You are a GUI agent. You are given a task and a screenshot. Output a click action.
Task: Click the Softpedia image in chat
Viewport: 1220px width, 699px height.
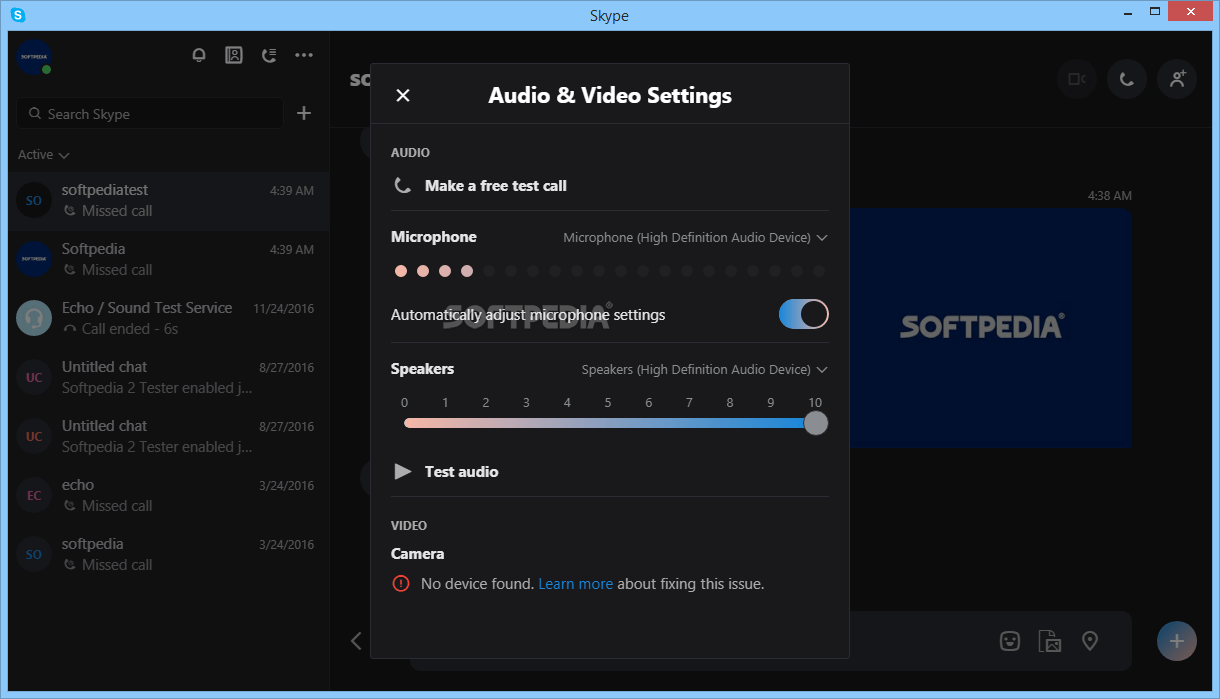(990, 327)
